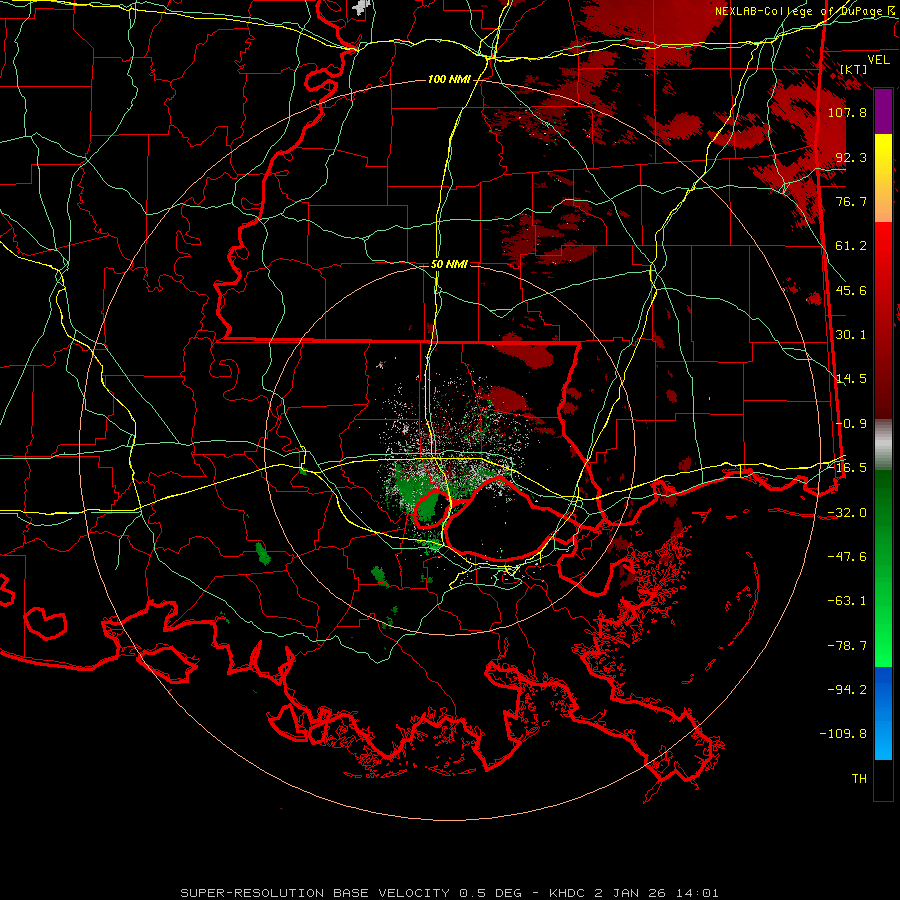The width and height of the screenshot is (900, 900).
Task: Click the -109.8 legend value
Action: 843,734
